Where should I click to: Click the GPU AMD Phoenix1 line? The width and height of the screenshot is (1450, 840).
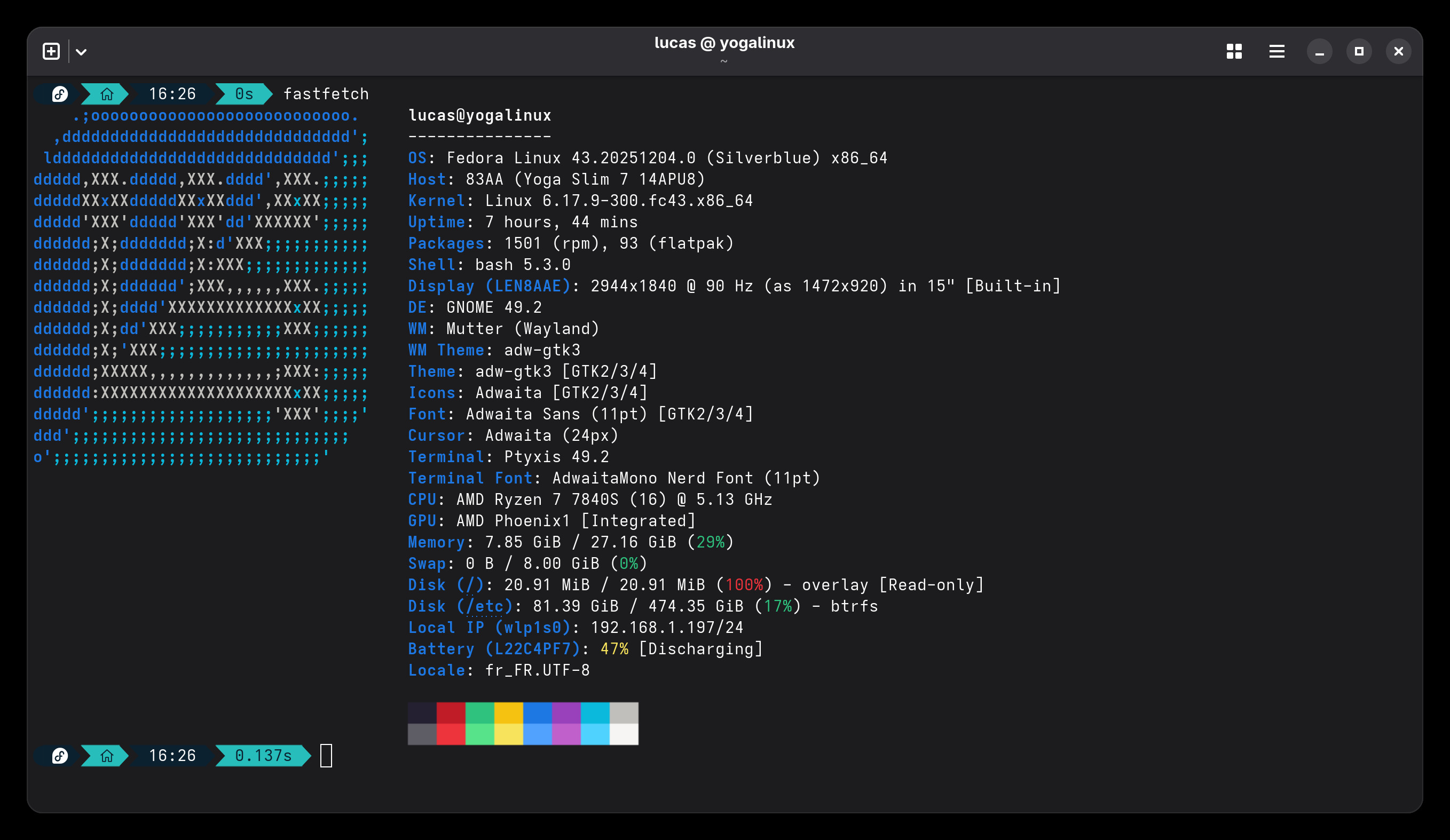click(552, 521)
